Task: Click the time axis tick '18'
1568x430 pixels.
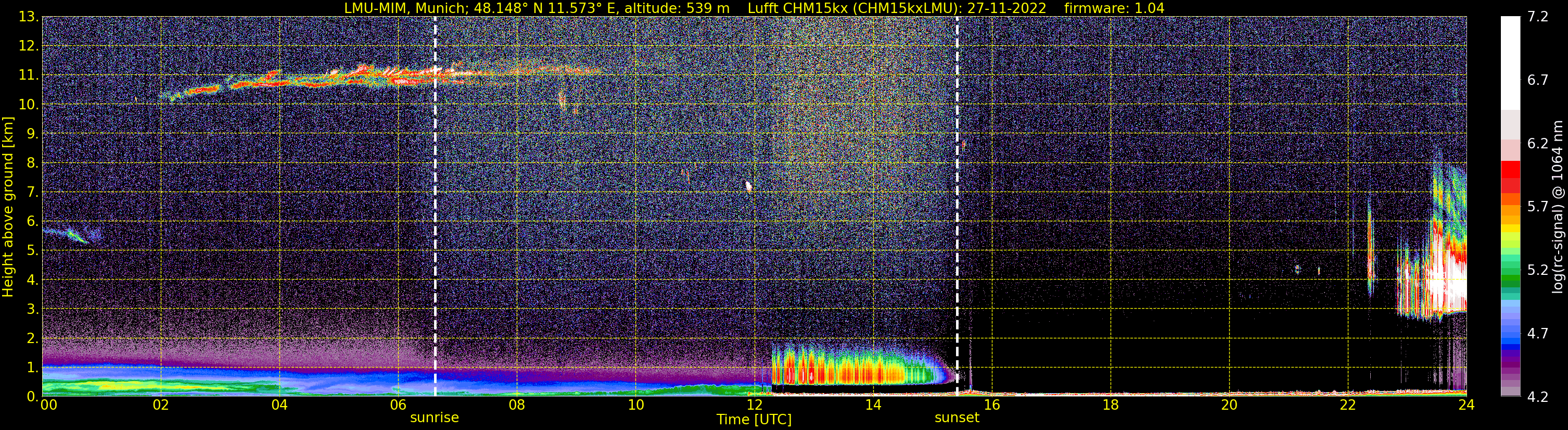Action: [1110, 406]
